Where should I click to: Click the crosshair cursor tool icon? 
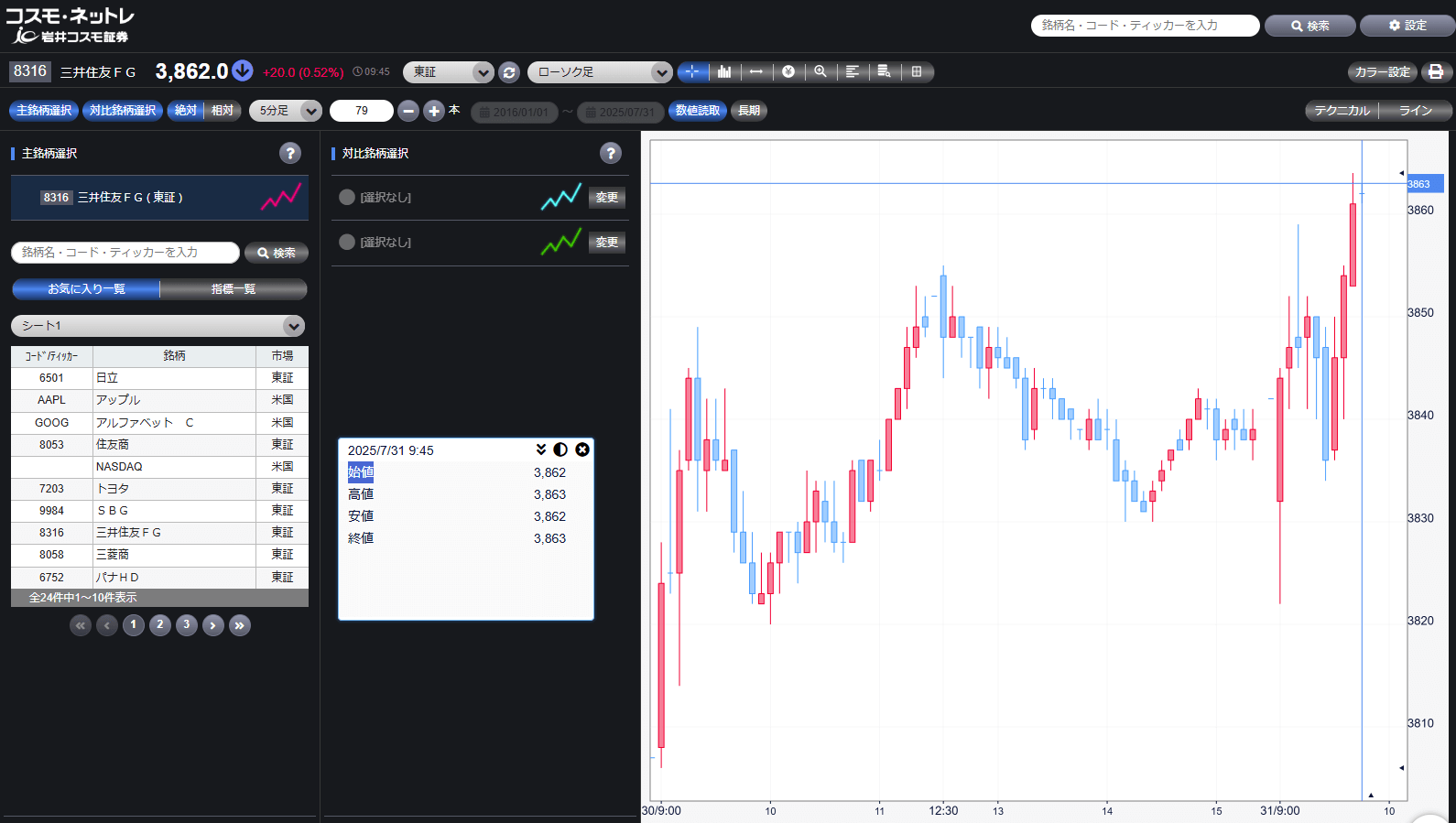click(692, 71)
